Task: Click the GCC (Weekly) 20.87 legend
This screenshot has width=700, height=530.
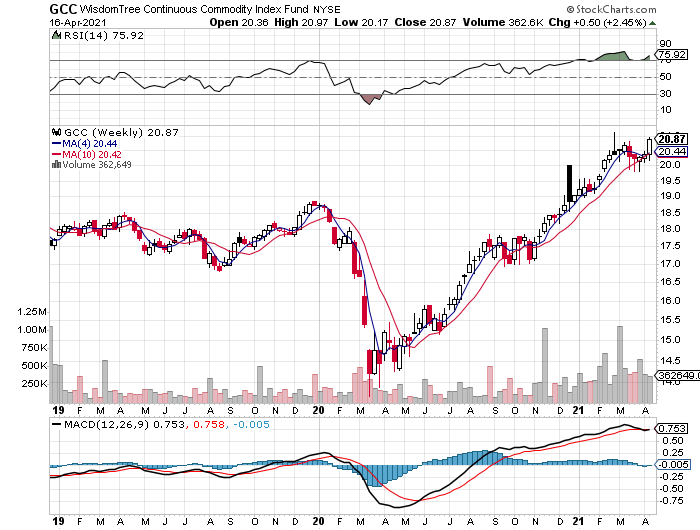Action: (x=121, y=133)
